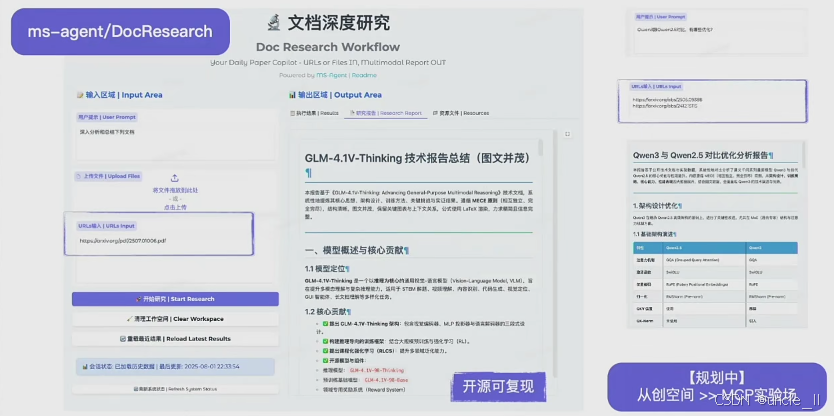
Task: Click the pilcrow anchor under the GLM-4.1V-Thinking title
Action: (x=308, y=173)
